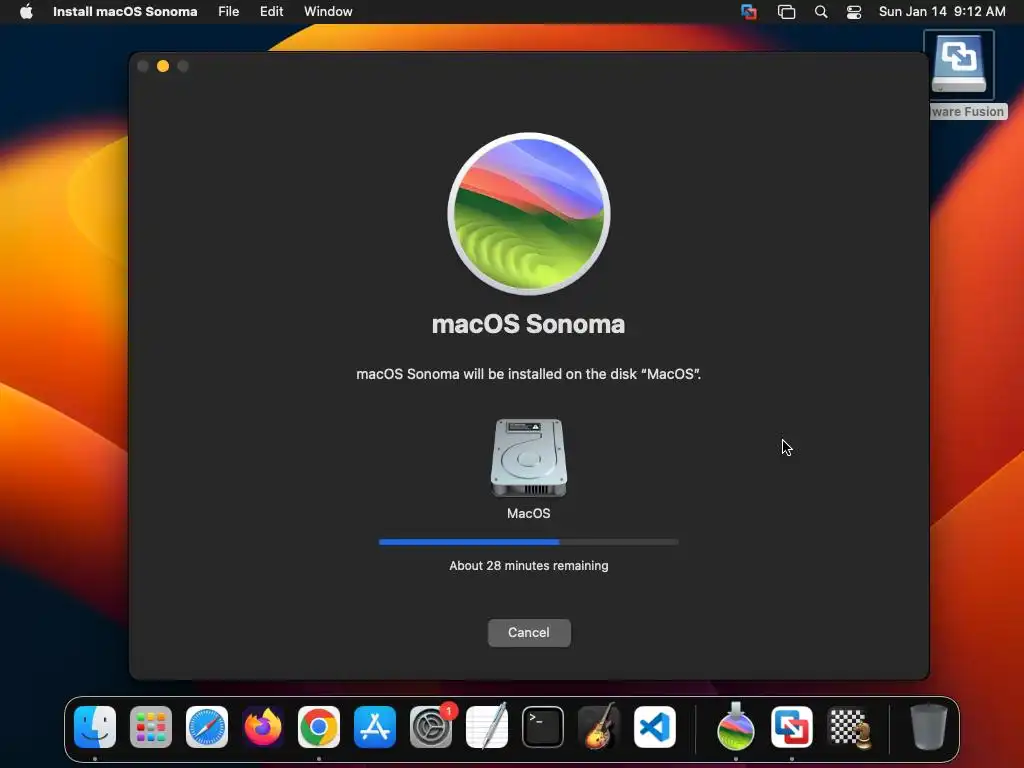Open Stage Manager menu bar icon
The height and width of the screenshot is (768, 1024).
[786, 11]
